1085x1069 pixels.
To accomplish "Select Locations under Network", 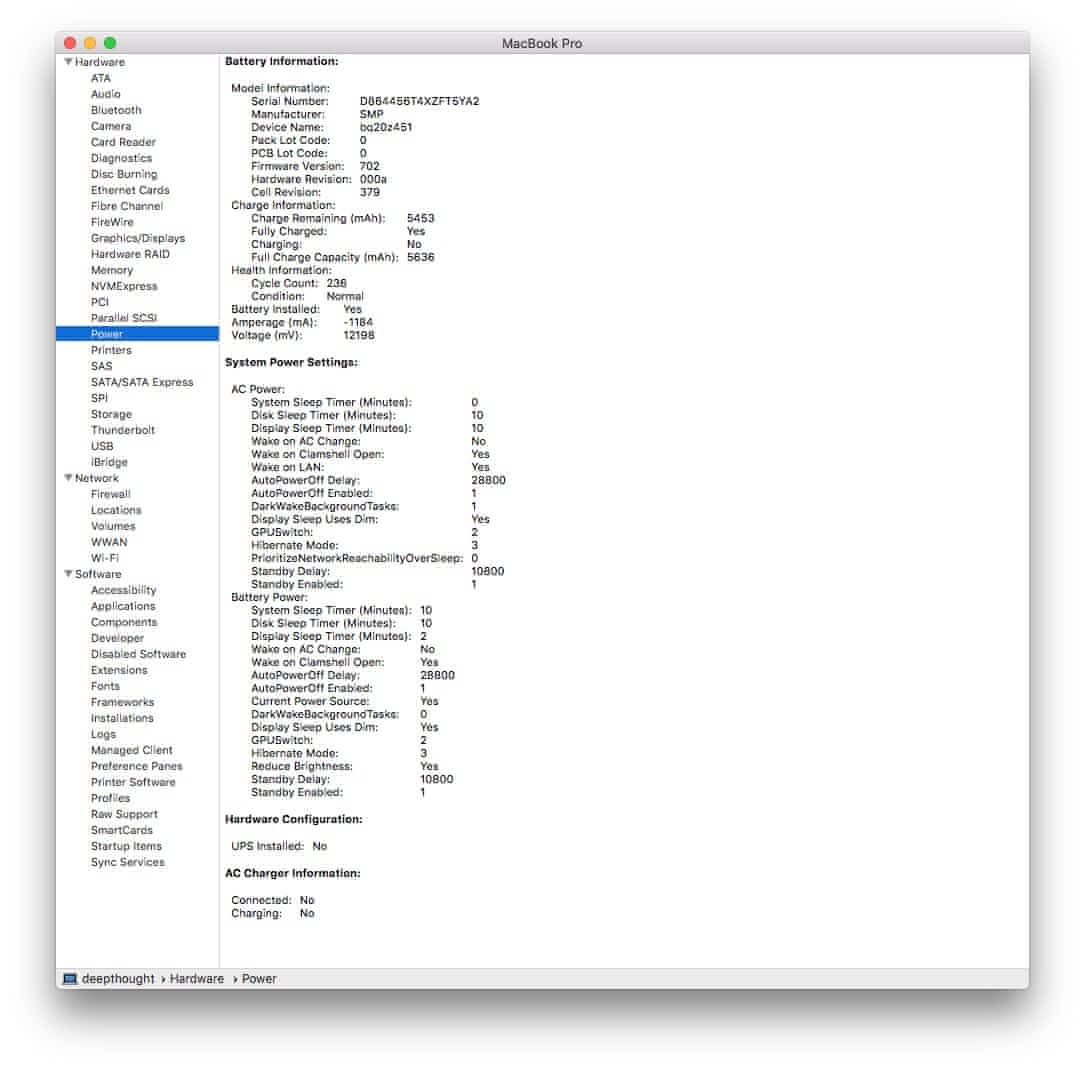I will (x=116, y=510).
